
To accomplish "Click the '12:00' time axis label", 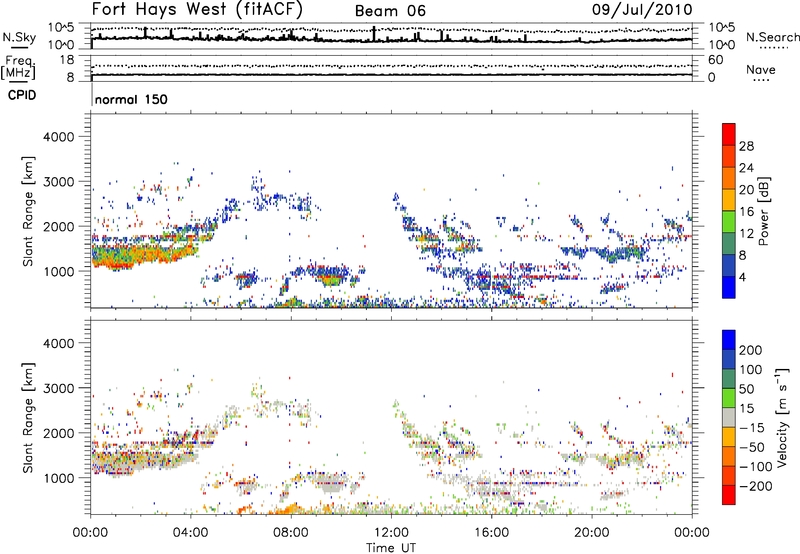I will (x=391, y=533).
